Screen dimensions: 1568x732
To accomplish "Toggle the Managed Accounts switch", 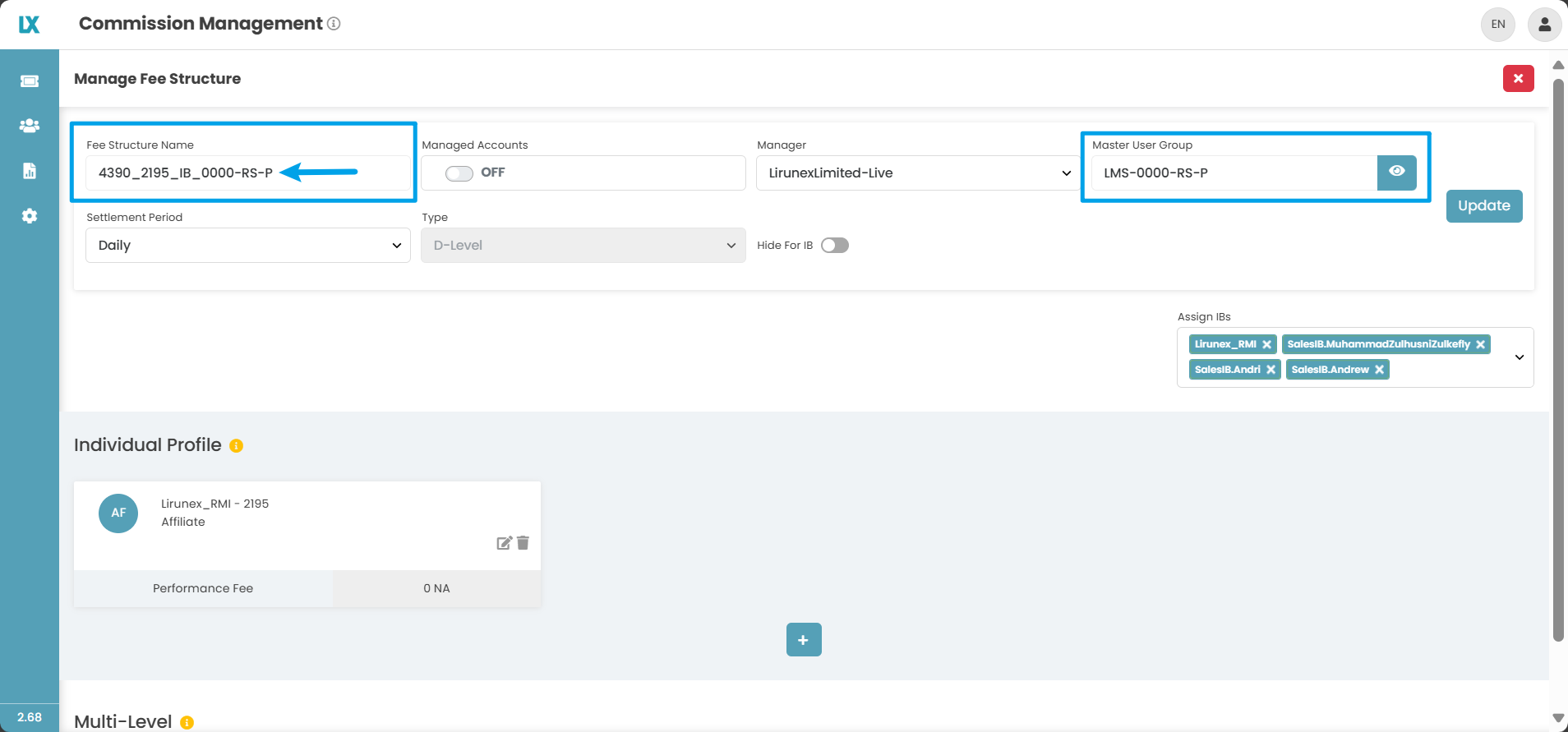I will [x=459, y=173].
